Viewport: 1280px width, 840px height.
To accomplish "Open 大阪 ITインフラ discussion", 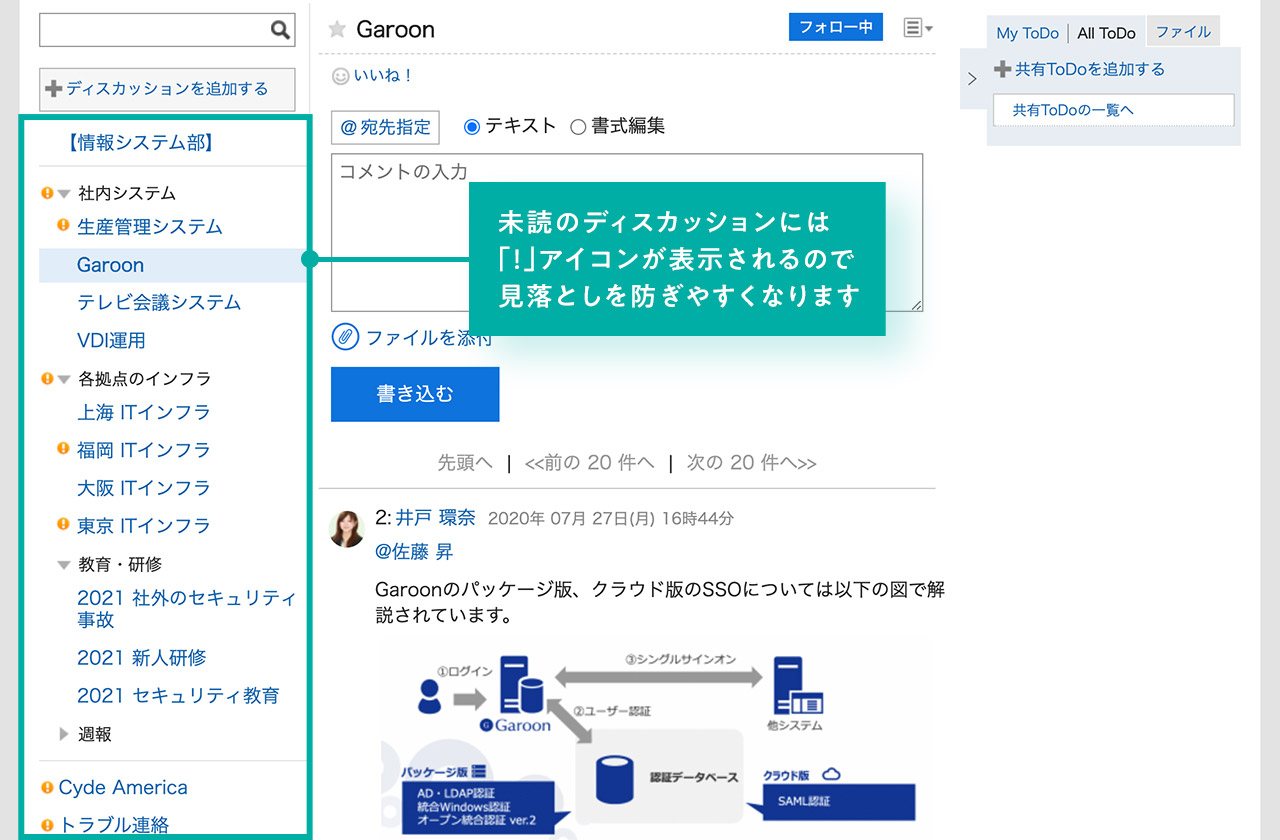I will pos(144,488).
